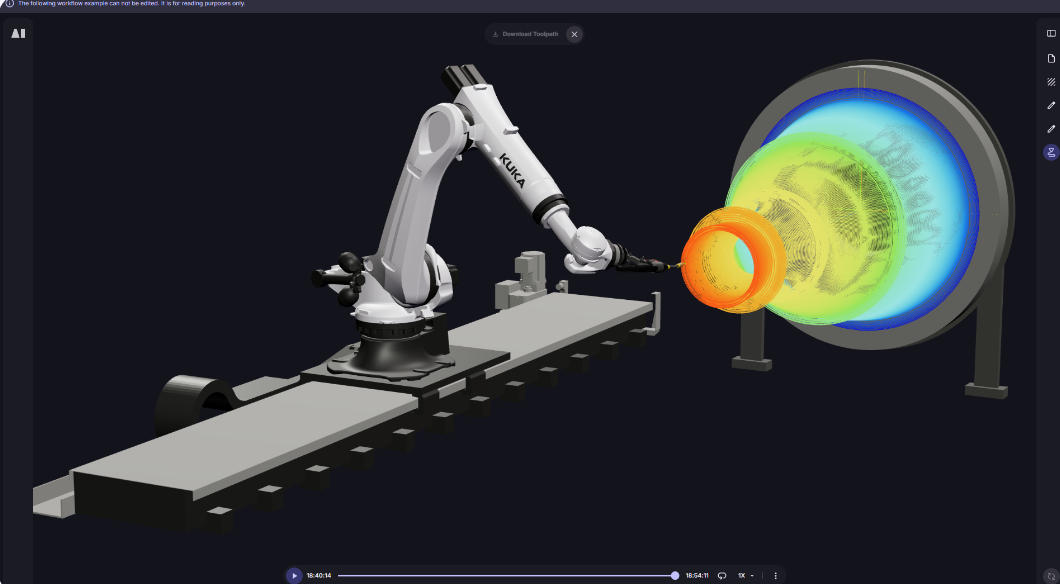Click the 18:54:11 total duration label
Image resolution: width=1060 pixels, height=584 pixels.
tap(697, 576)
